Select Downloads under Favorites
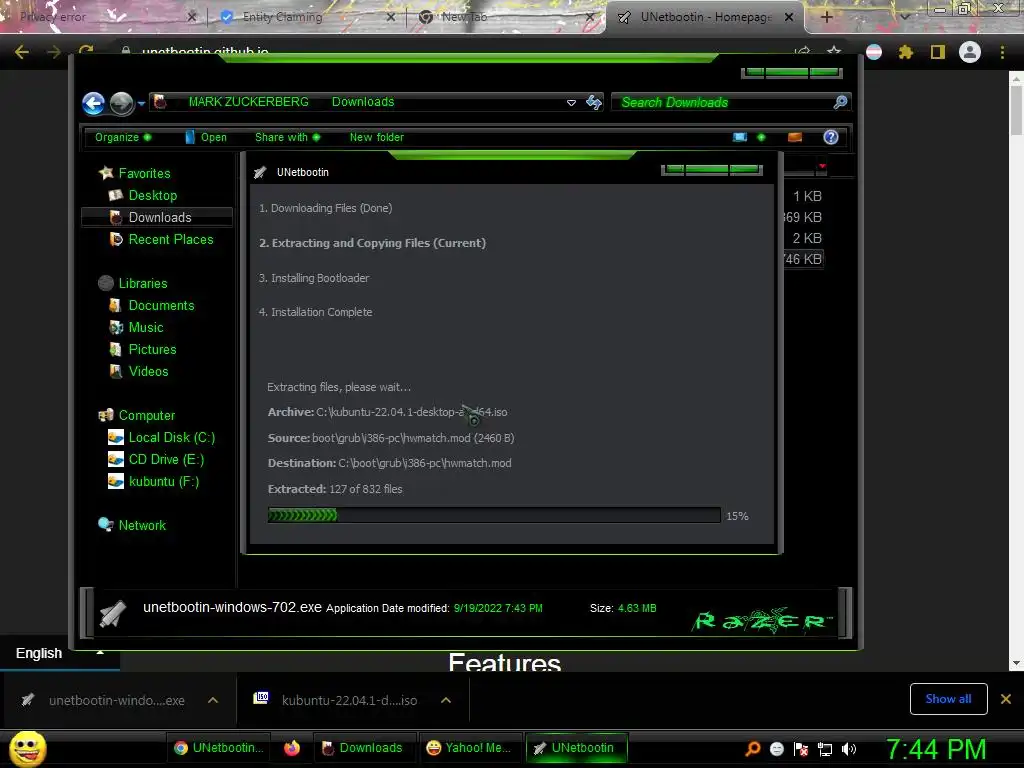Screen dimensions: 1024x768 tap(157, 217)
